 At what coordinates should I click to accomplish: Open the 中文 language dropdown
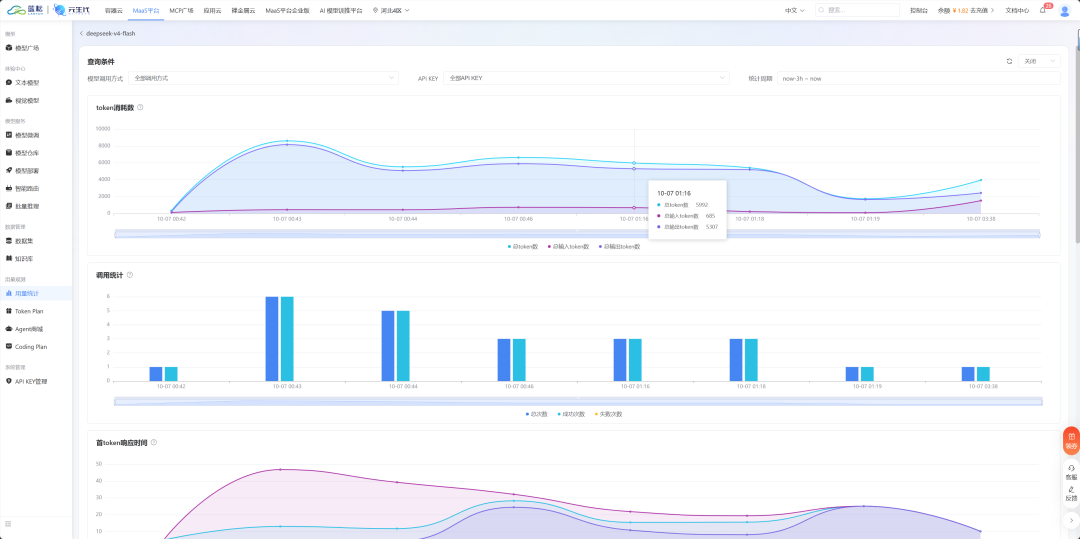click(794, 10)
